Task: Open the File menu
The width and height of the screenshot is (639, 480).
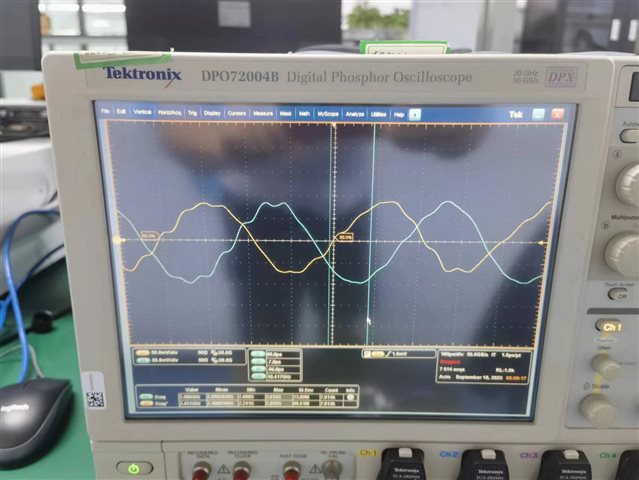Action: tap(105, 111)
